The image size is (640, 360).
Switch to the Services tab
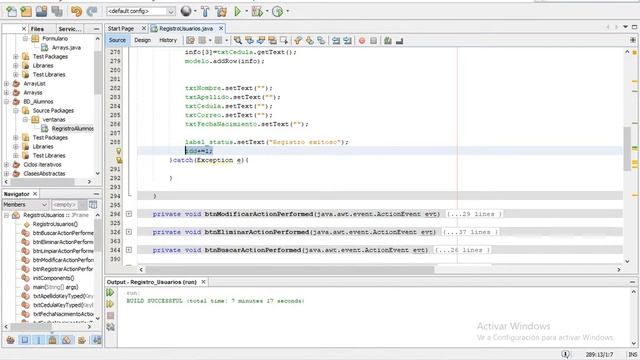point(69,29)
